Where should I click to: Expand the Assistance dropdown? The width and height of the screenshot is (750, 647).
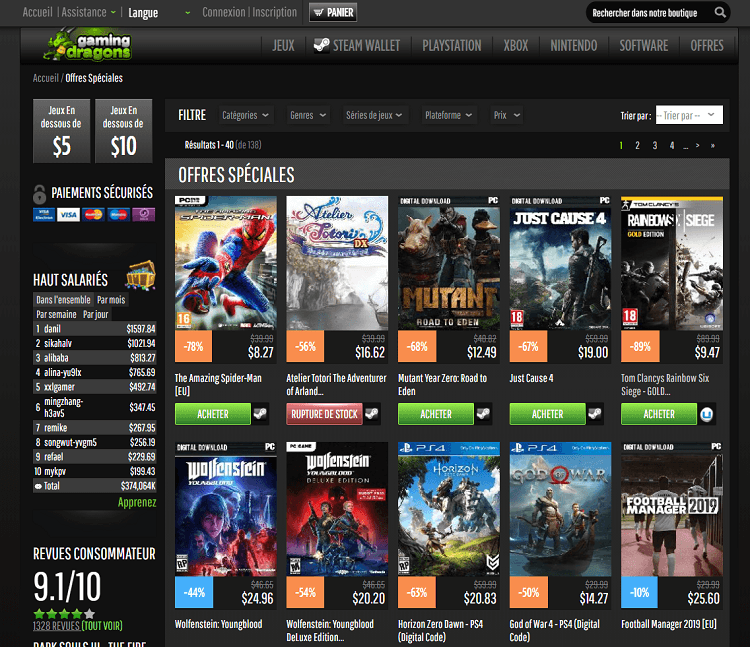point(88,12)
